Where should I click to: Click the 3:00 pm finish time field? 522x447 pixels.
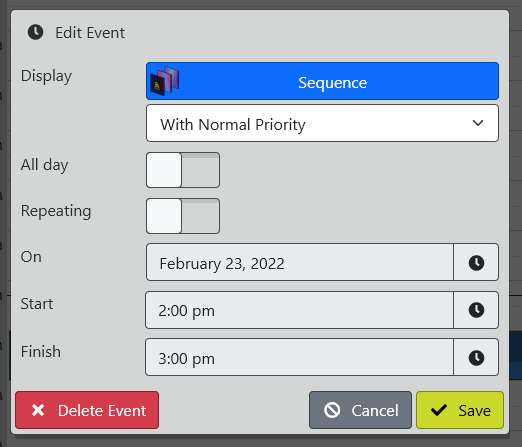click(x=299, y=358)
